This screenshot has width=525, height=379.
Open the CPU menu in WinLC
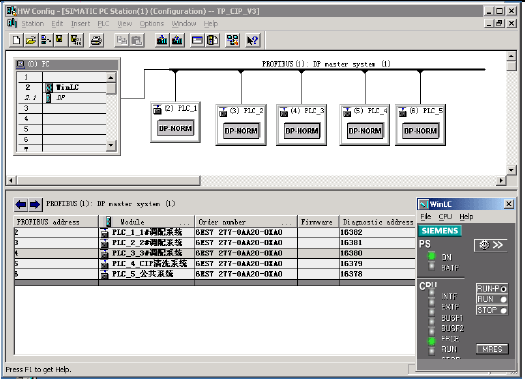pyautogui.click(x=445, y=217)
